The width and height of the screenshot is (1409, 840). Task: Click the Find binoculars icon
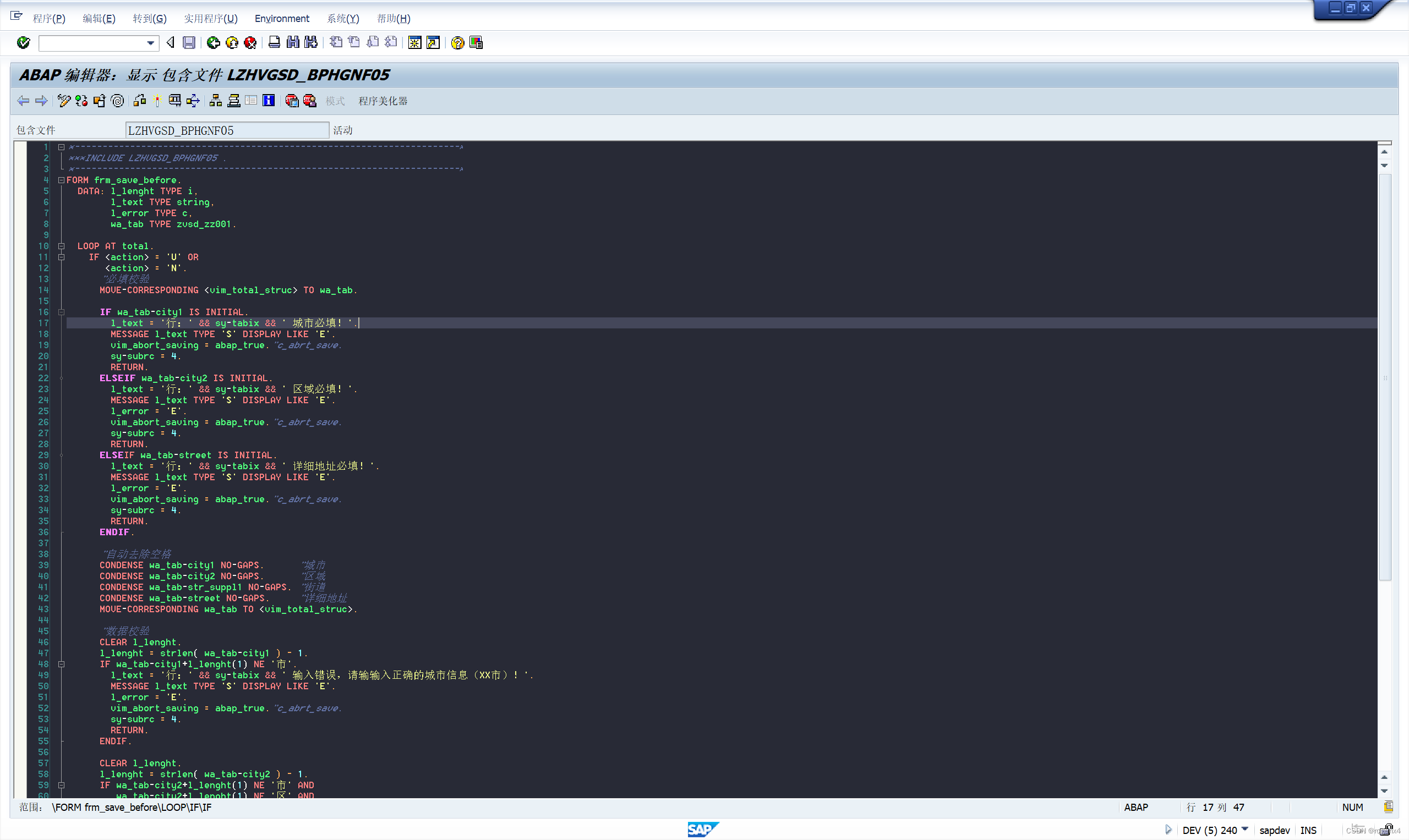[293, 42]
